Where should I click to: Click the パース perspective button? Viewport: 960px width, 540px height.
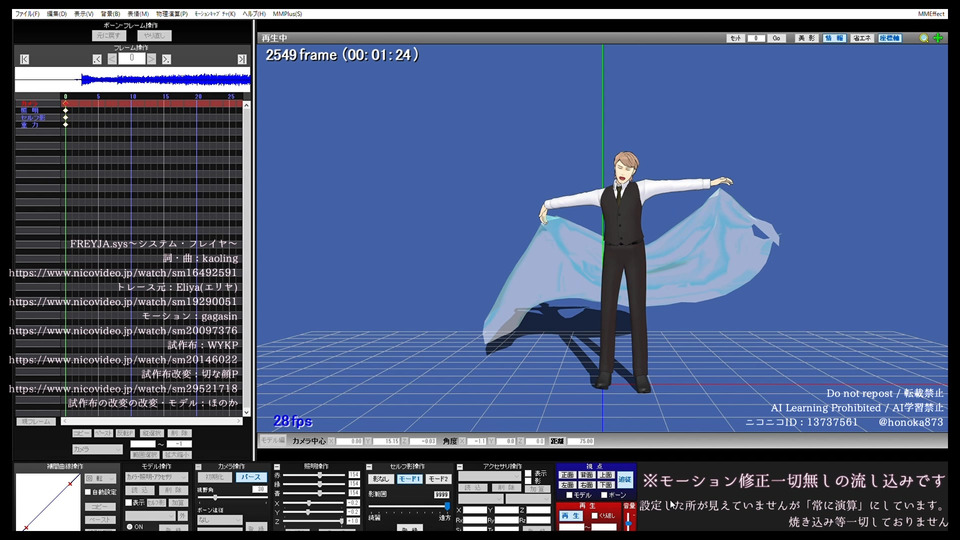pyautogui.click(x=251, y=477)
